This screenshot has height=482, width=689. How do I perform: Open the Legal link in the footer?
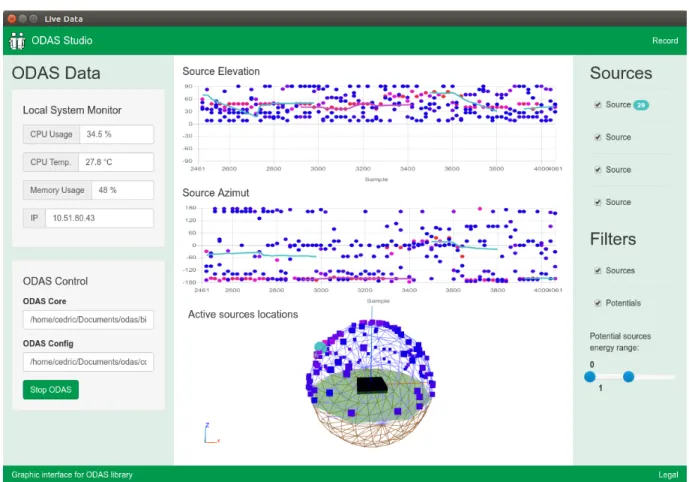coord(668,475)
